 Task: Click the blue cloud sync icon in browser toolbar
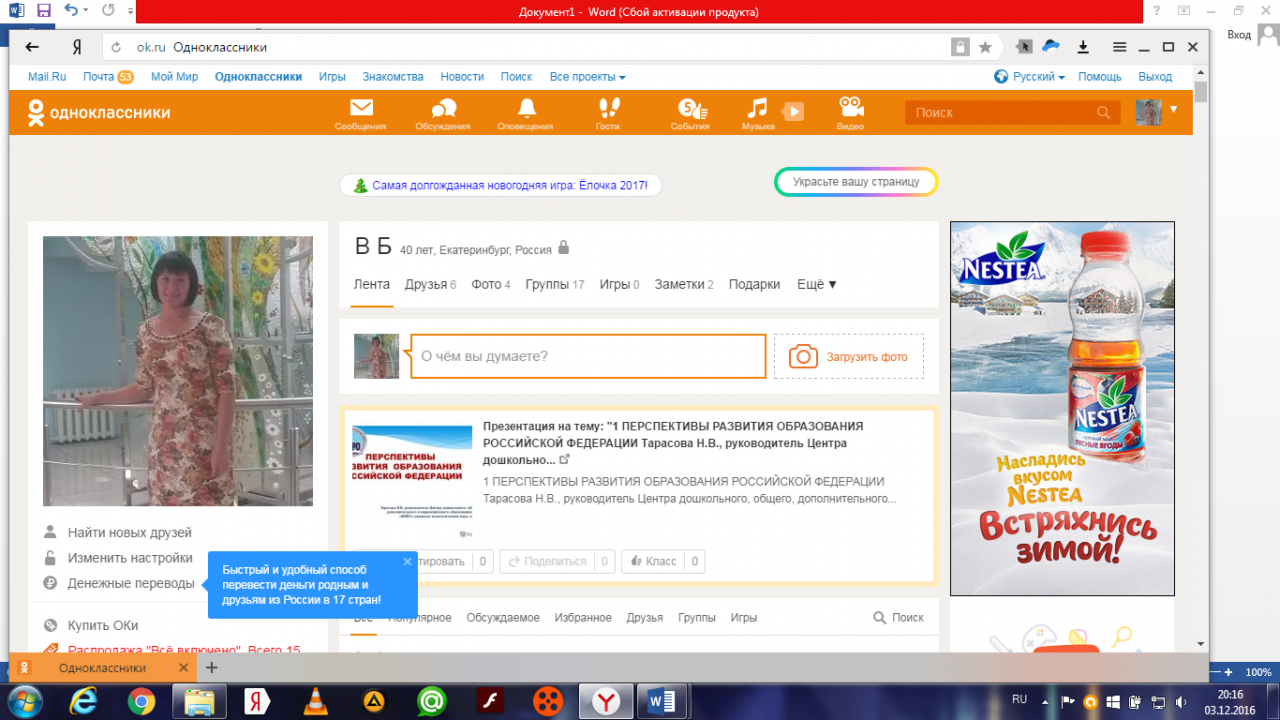coord(1051,46)
